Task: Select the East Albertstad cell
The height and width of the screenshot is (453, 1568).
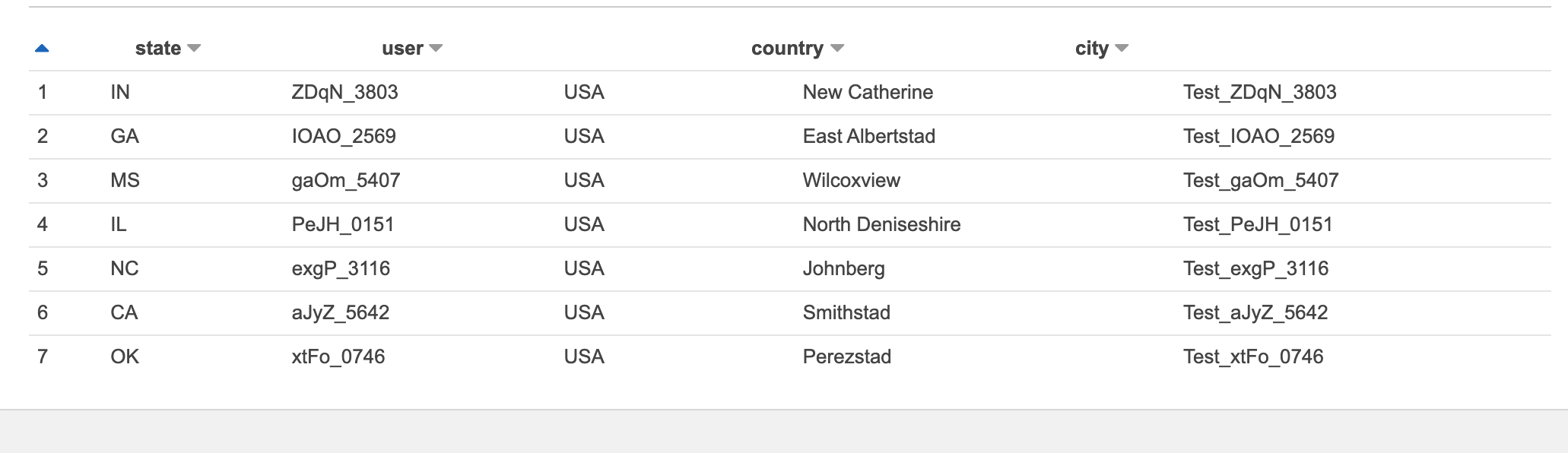Action: coord(869,137)
